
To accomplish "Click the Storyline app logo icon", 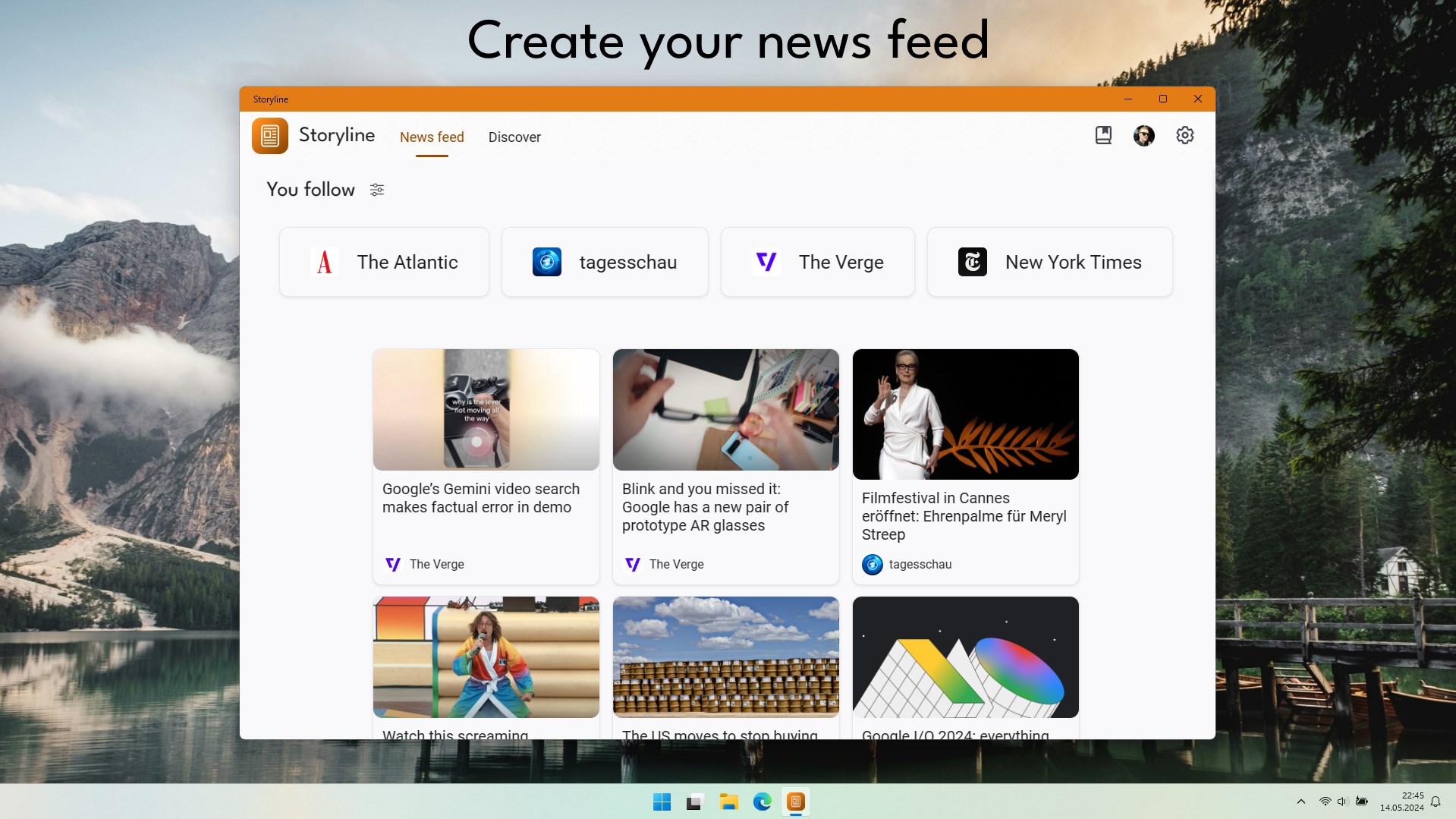I will click(270, 136).
